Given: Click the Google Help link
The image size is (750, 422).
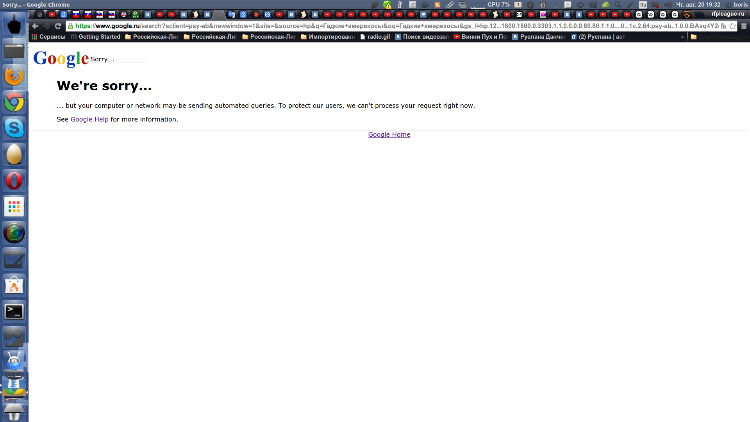Looking at the screenshot, I should pos(89,119).
